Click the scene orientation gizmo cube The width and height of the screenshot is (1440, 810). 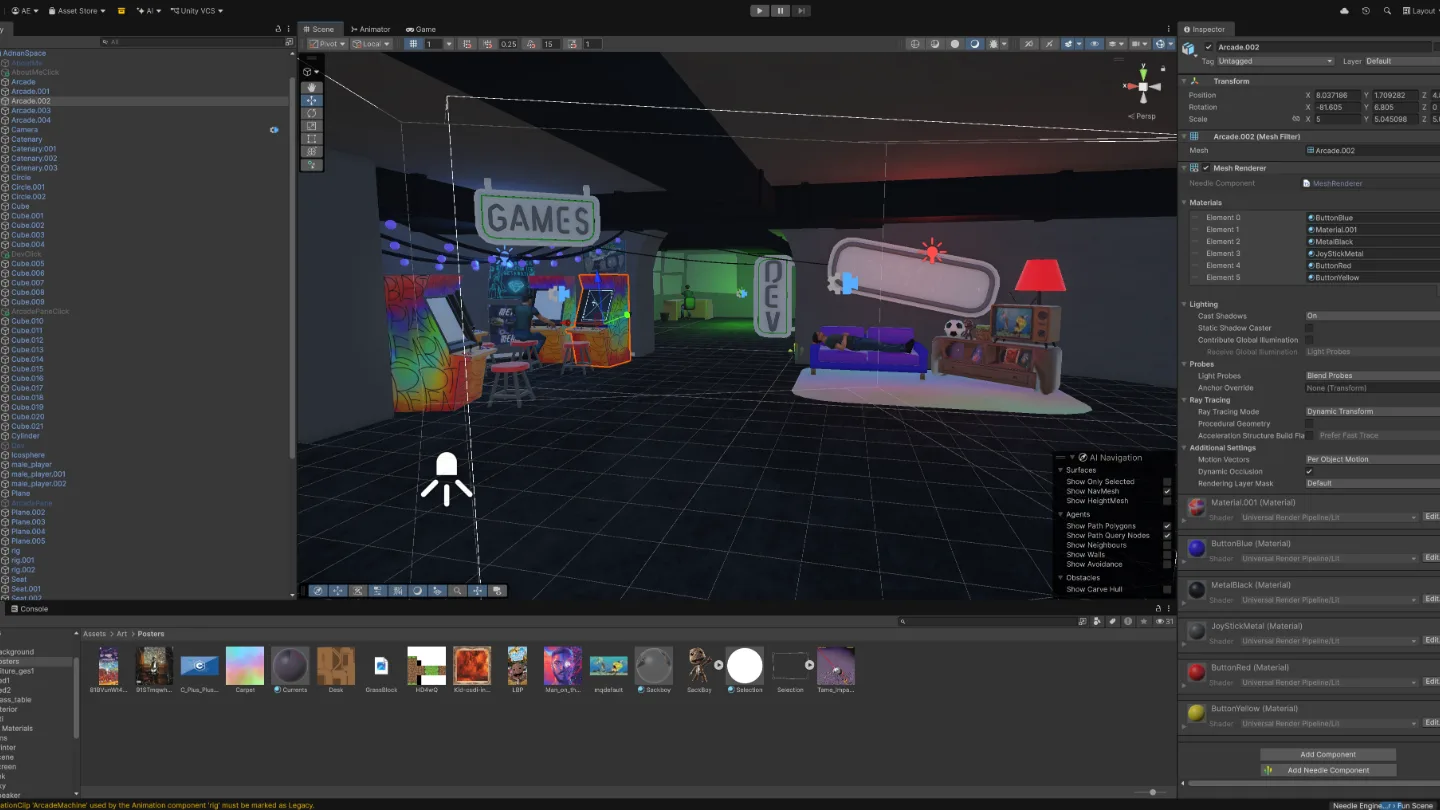(x=1144, y=87)
